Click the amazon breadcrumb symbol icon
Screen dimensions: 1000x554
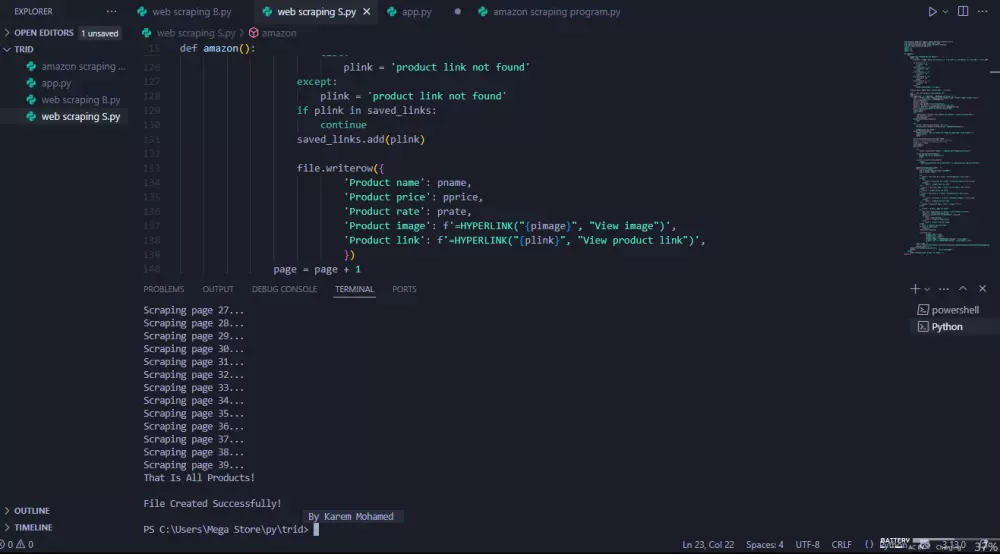[253, 33]
